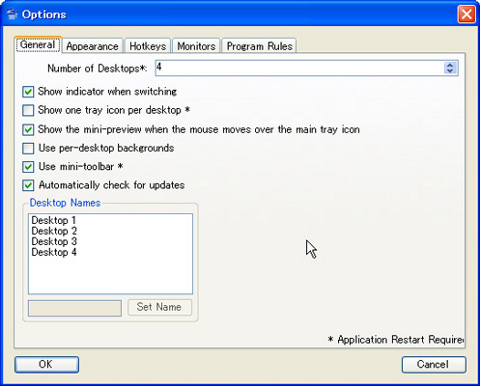
Task: Click the desktop name text field
Action: click(75, 308)
